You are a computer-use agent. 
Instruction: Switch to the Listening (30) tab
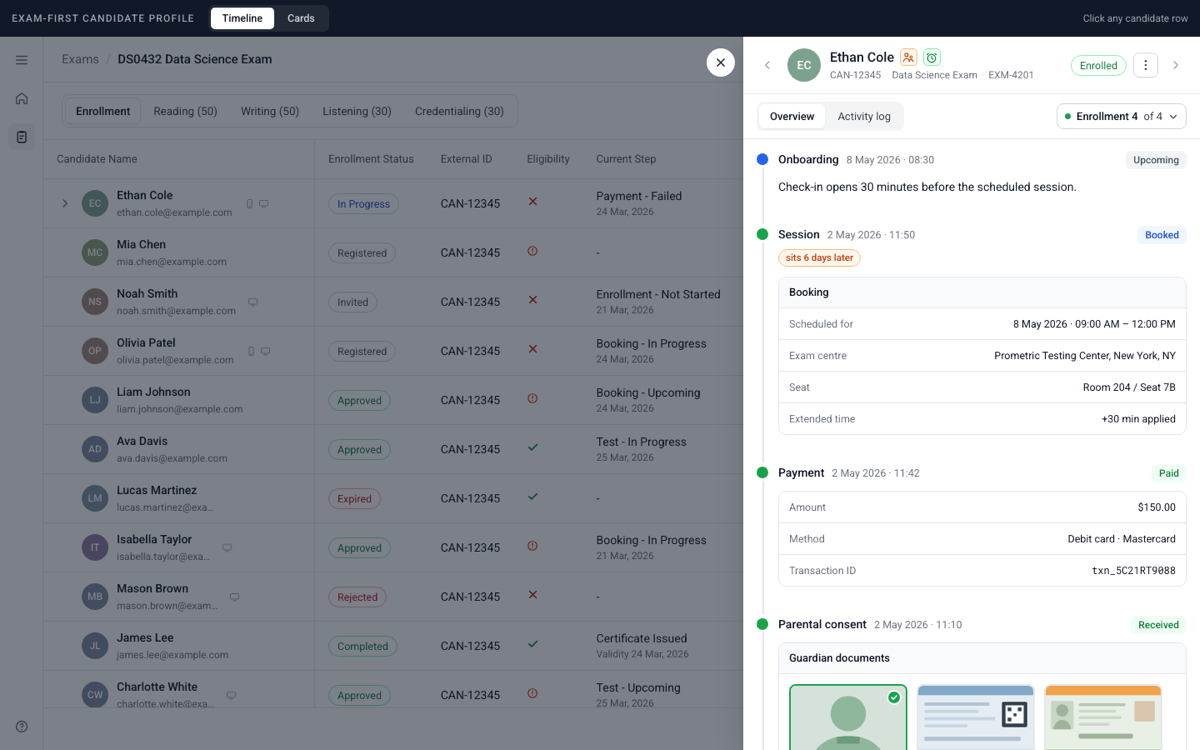pos(357,111)
